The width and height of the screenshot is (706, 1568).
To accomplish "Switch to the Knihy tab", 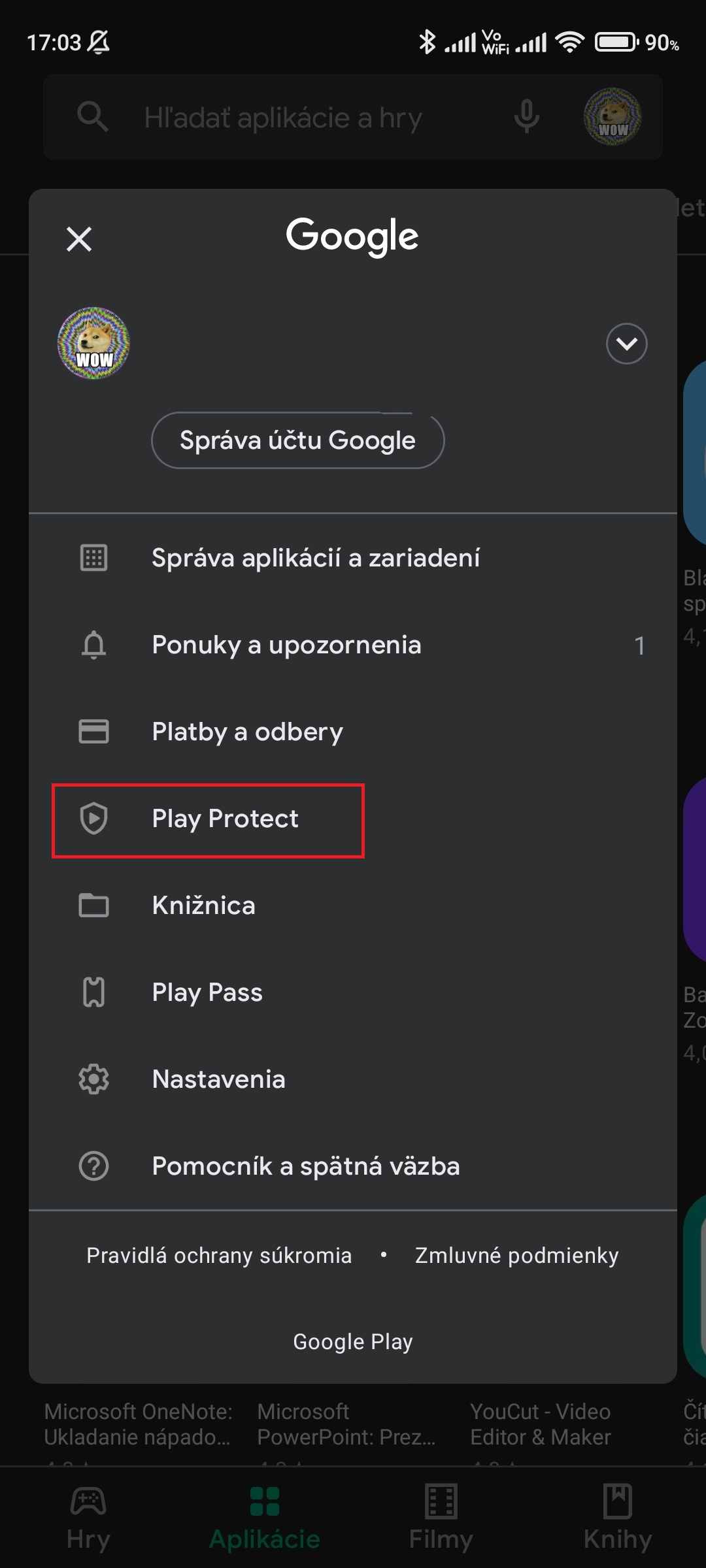I will pyautogui.click(x=618, y=1517).
